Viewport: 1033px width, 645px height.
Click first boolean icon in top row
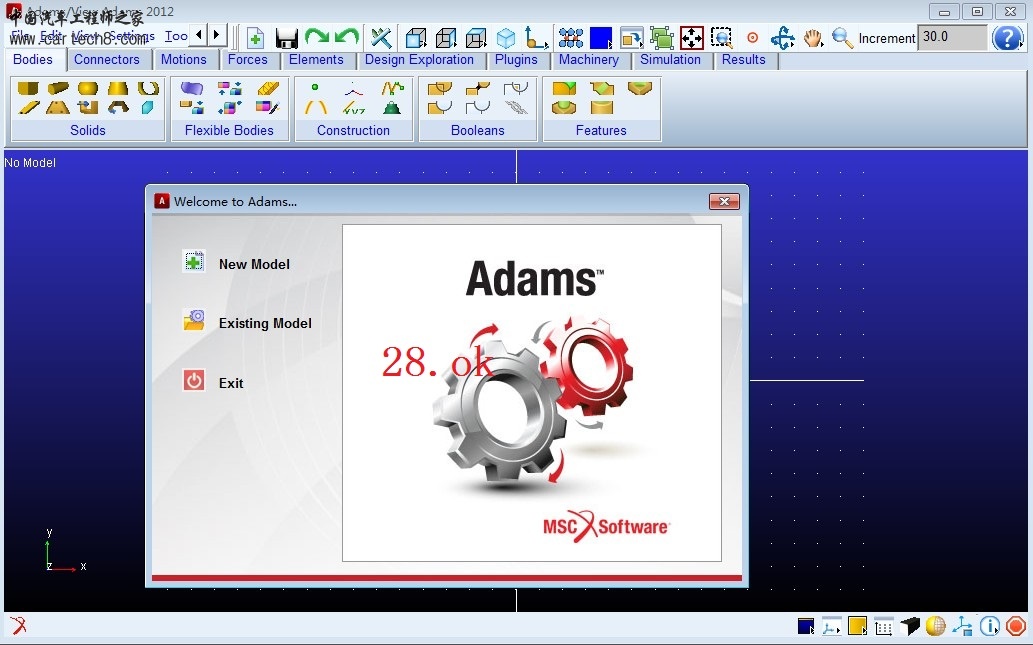coord(439,88)
